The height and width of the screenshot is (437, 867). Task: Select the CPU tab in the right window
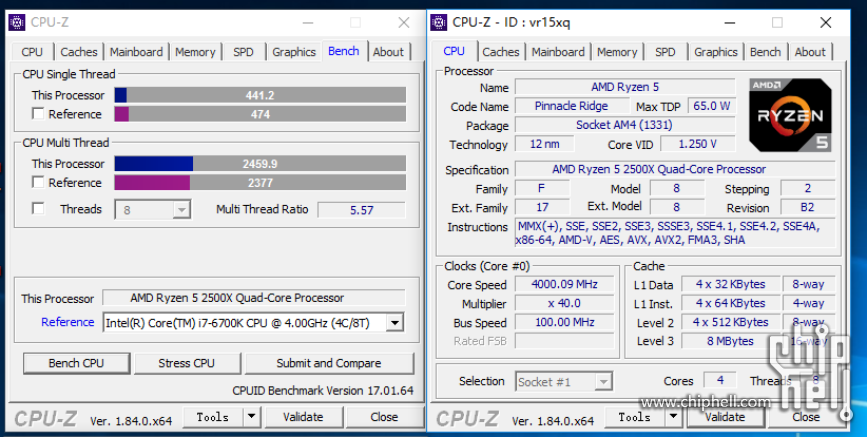coord(454,51)
